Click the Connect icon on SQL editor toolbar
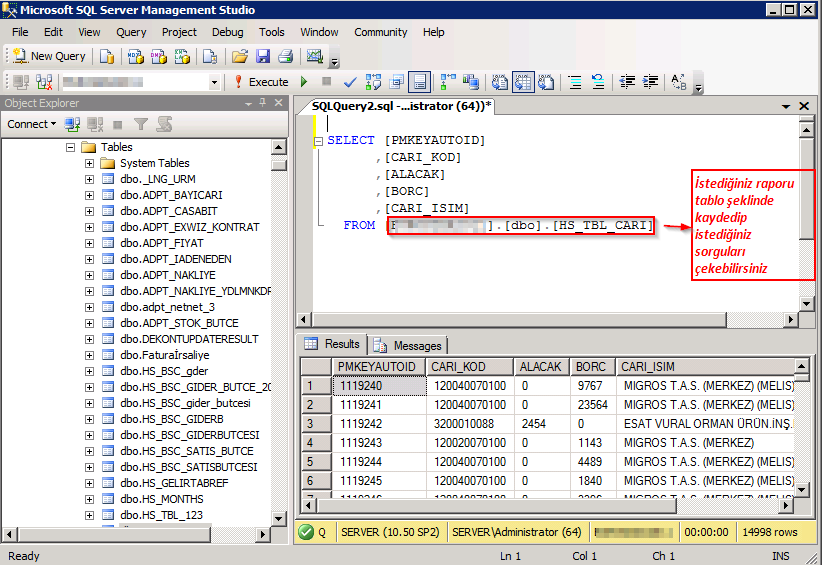 (x=21, y=82)
